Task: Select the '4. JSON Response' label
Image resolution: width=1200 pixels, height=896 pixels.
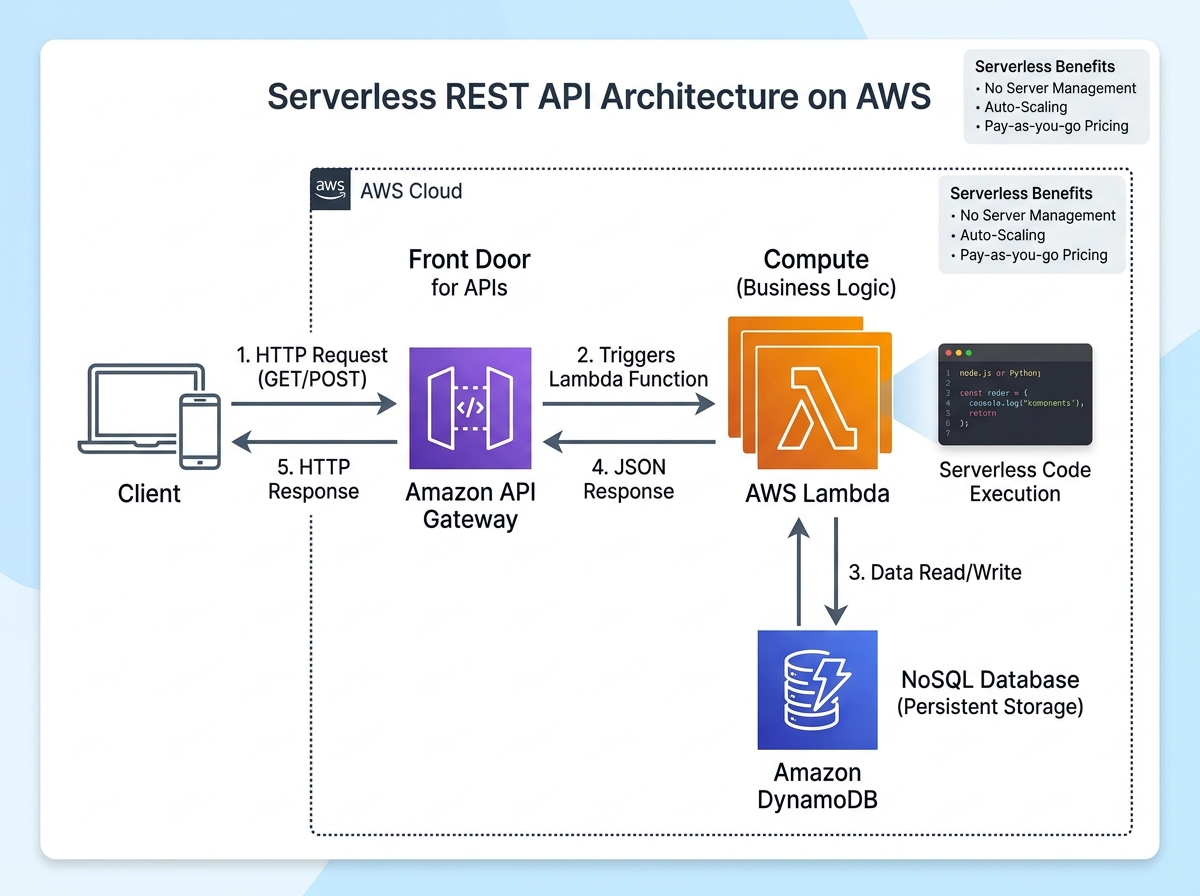Action: tap(628, 479)
